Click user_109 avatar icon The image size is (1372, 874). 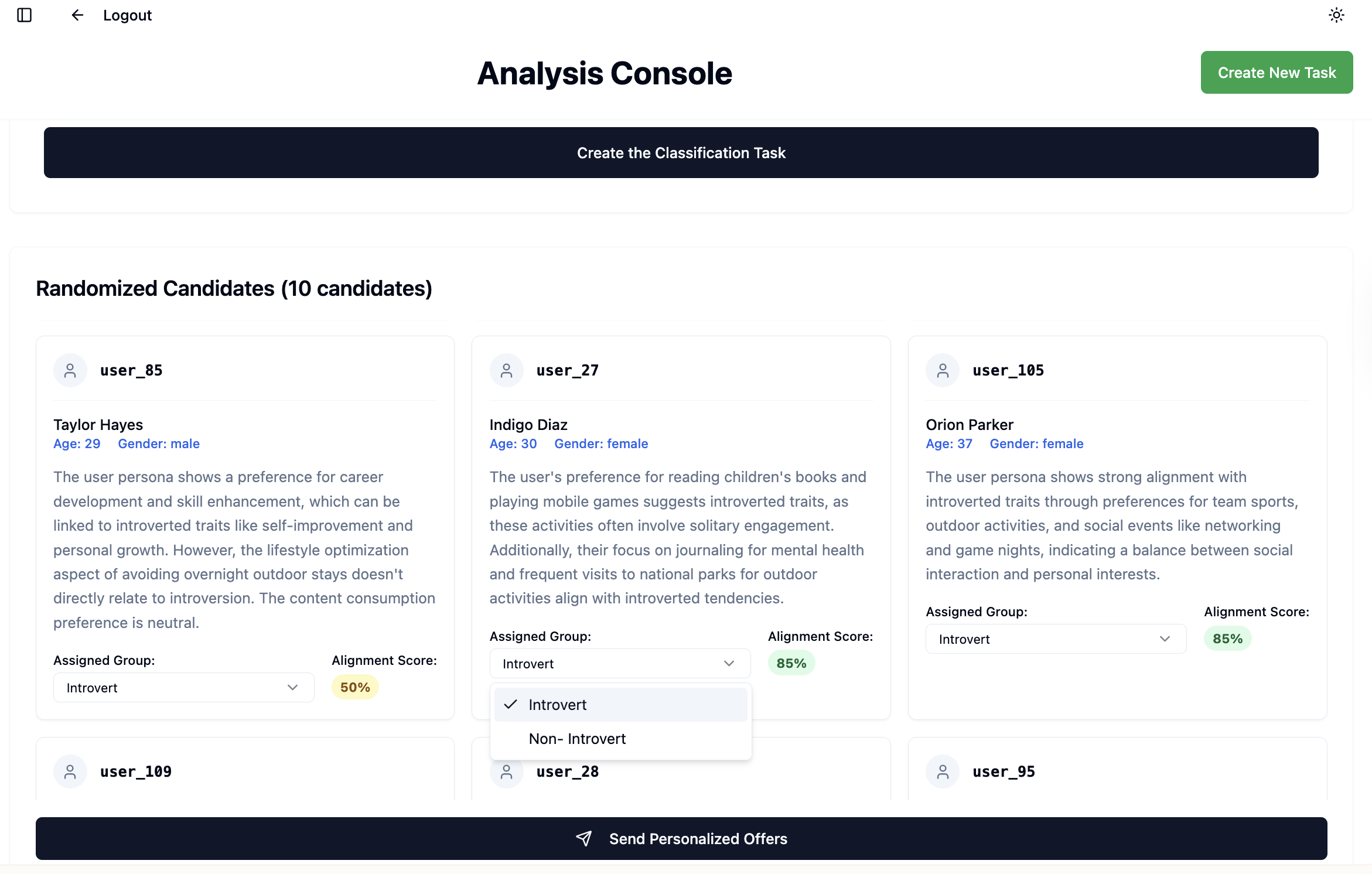pos(70,771)
